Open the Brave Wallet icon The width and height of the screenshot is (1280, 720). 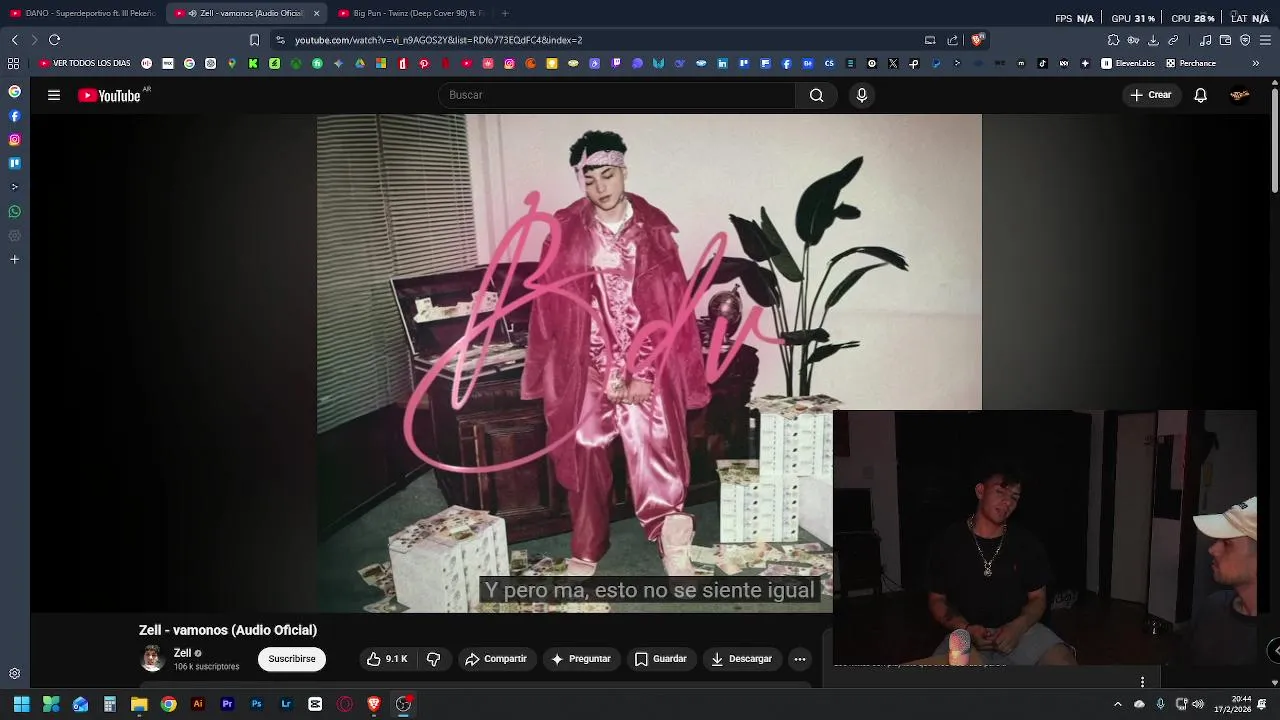tap(1226, 40)
